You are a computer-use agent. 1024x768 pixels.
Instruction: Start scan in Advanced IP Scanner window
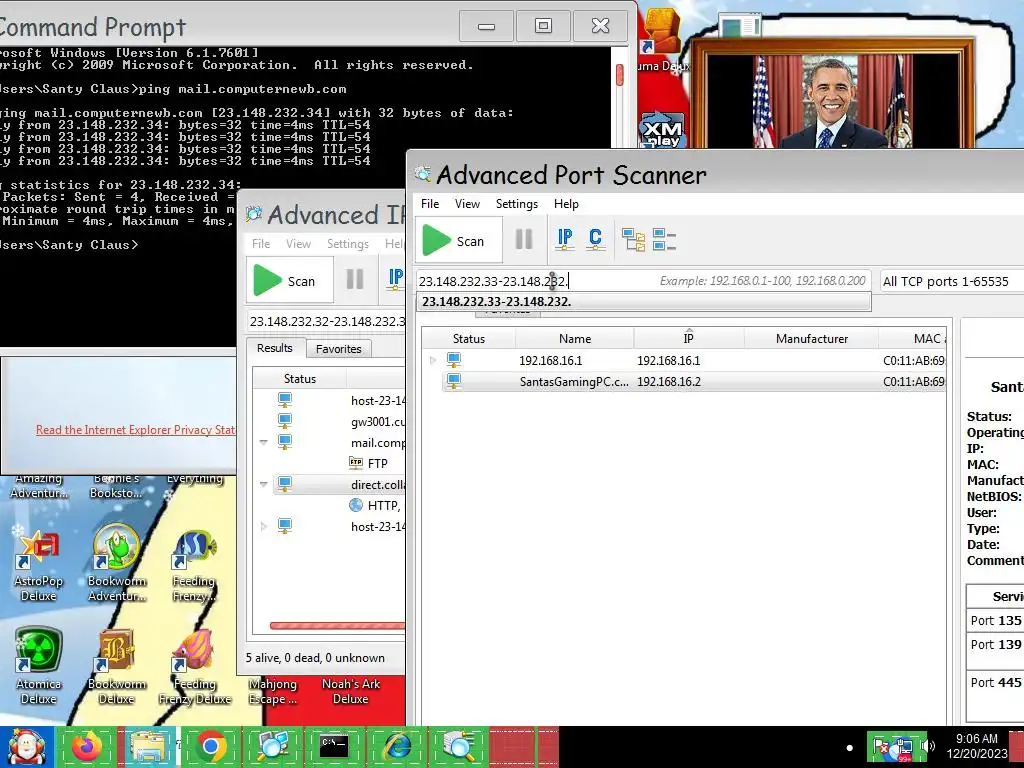click(x=289, y=280)
